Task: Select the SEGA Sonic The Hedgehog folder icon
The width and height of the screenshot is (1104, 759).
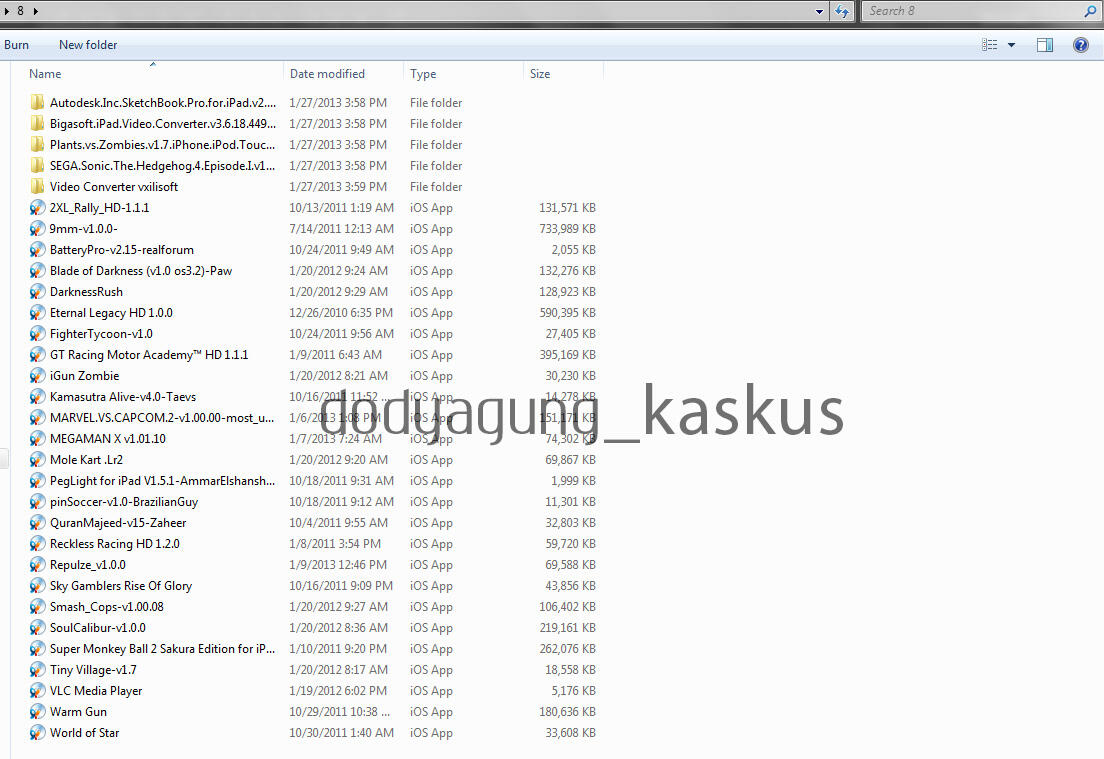Action: (37, 166)
